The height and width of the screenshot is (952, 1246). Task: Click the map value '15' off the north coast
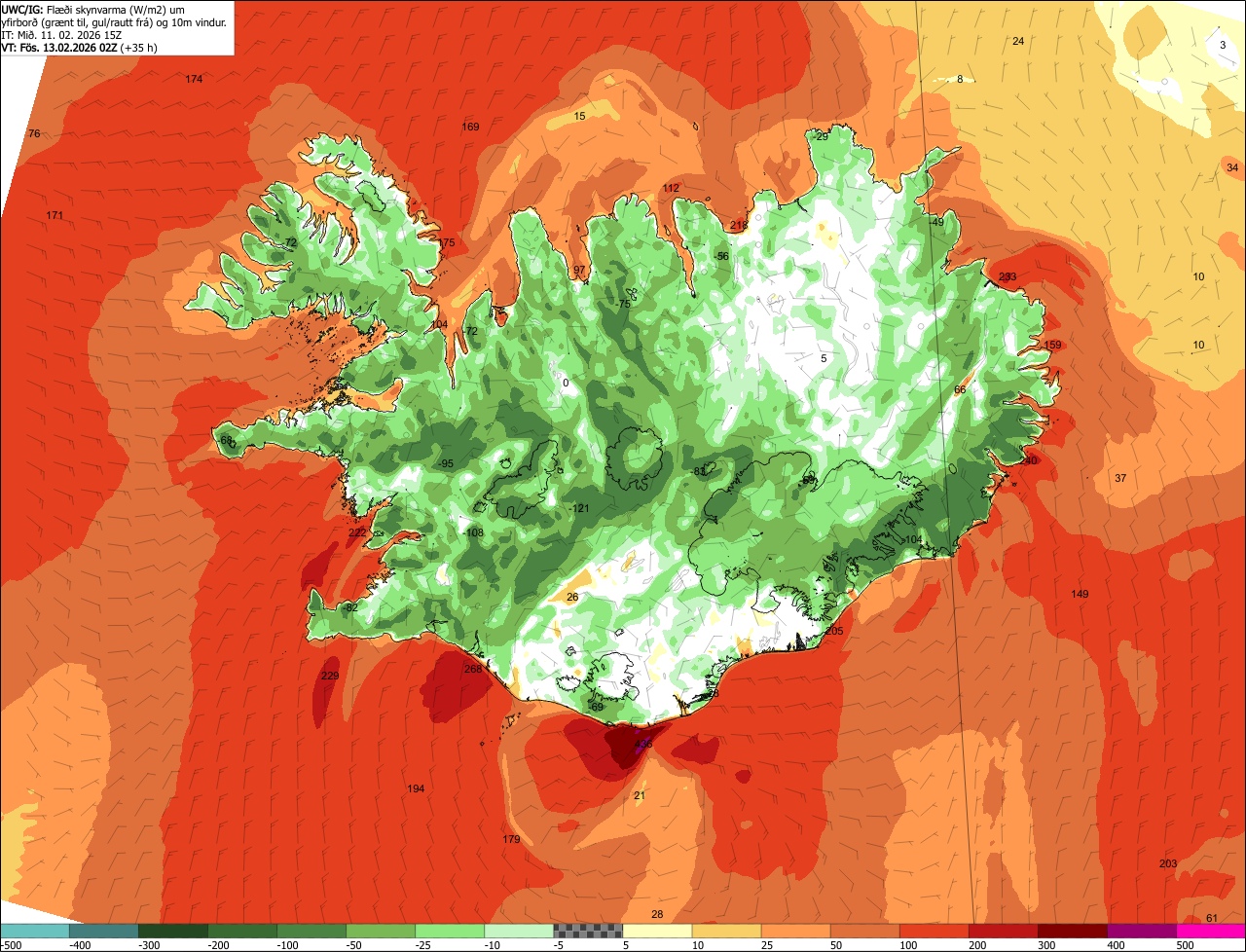[580, 116]
